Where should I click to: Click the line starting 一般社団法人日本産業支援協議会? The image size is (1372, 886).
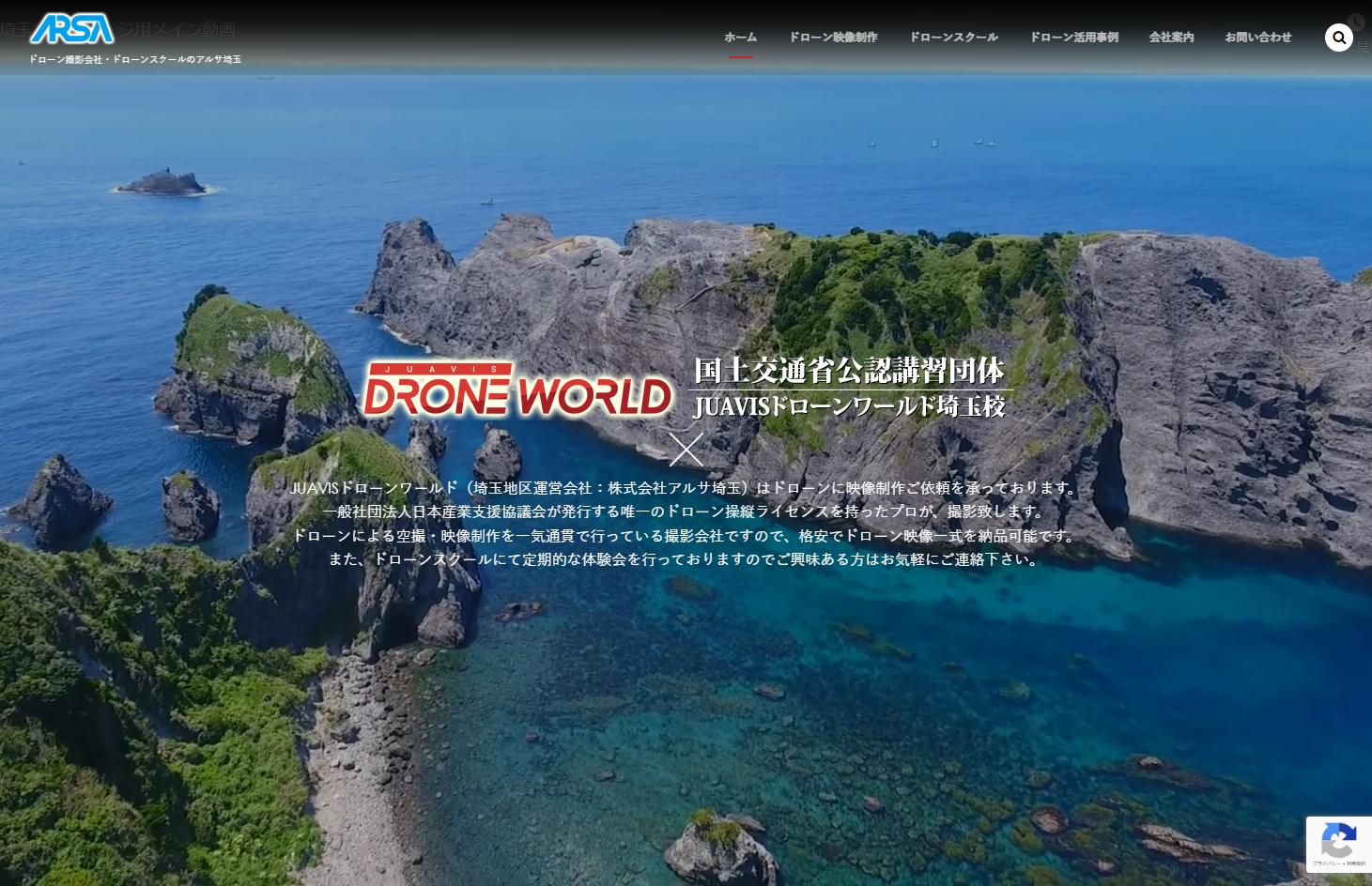click(x=686, y=512)
